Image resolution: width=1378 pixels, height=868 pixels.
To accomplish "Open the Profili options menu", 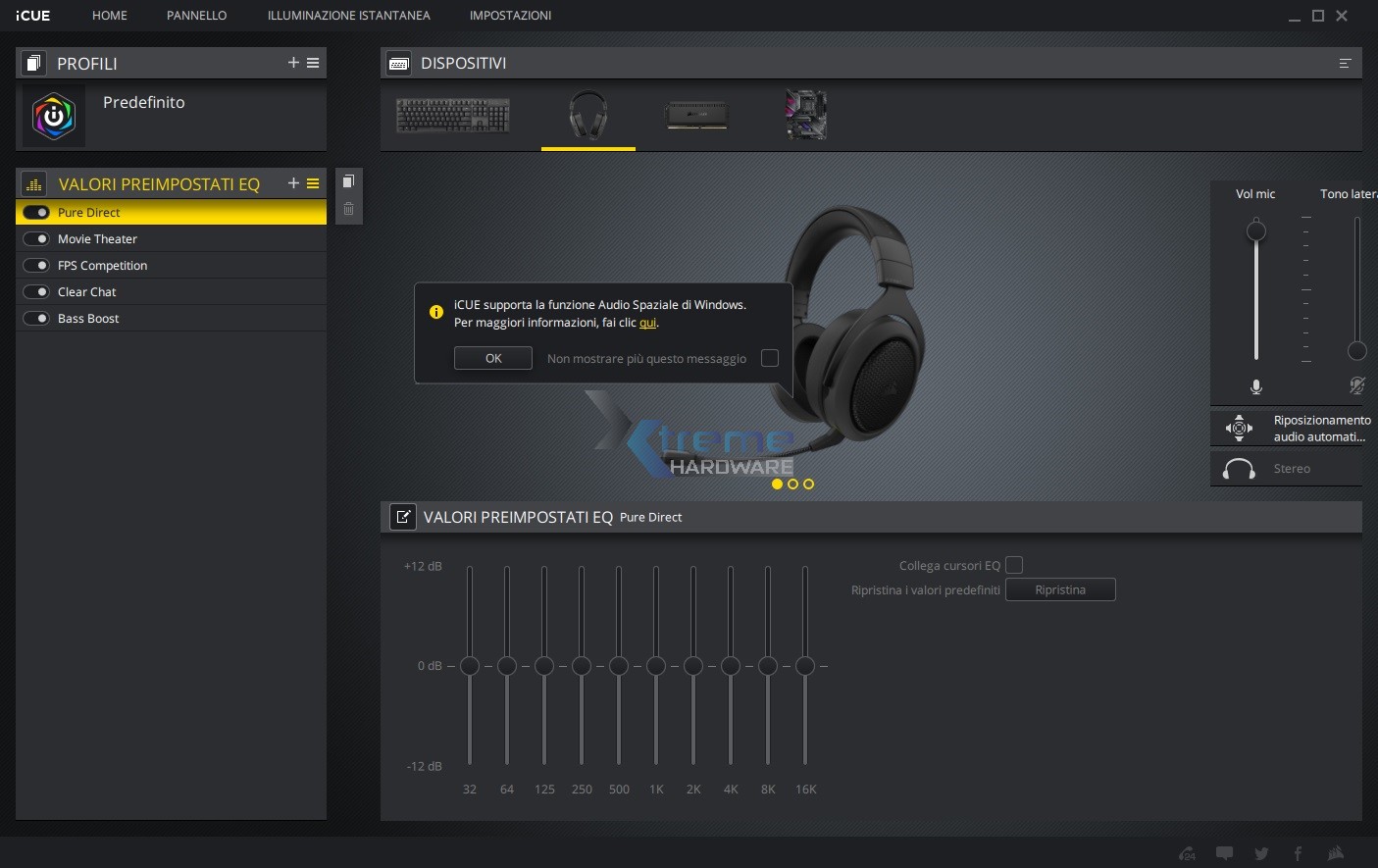I will click(x=313, y=62).
